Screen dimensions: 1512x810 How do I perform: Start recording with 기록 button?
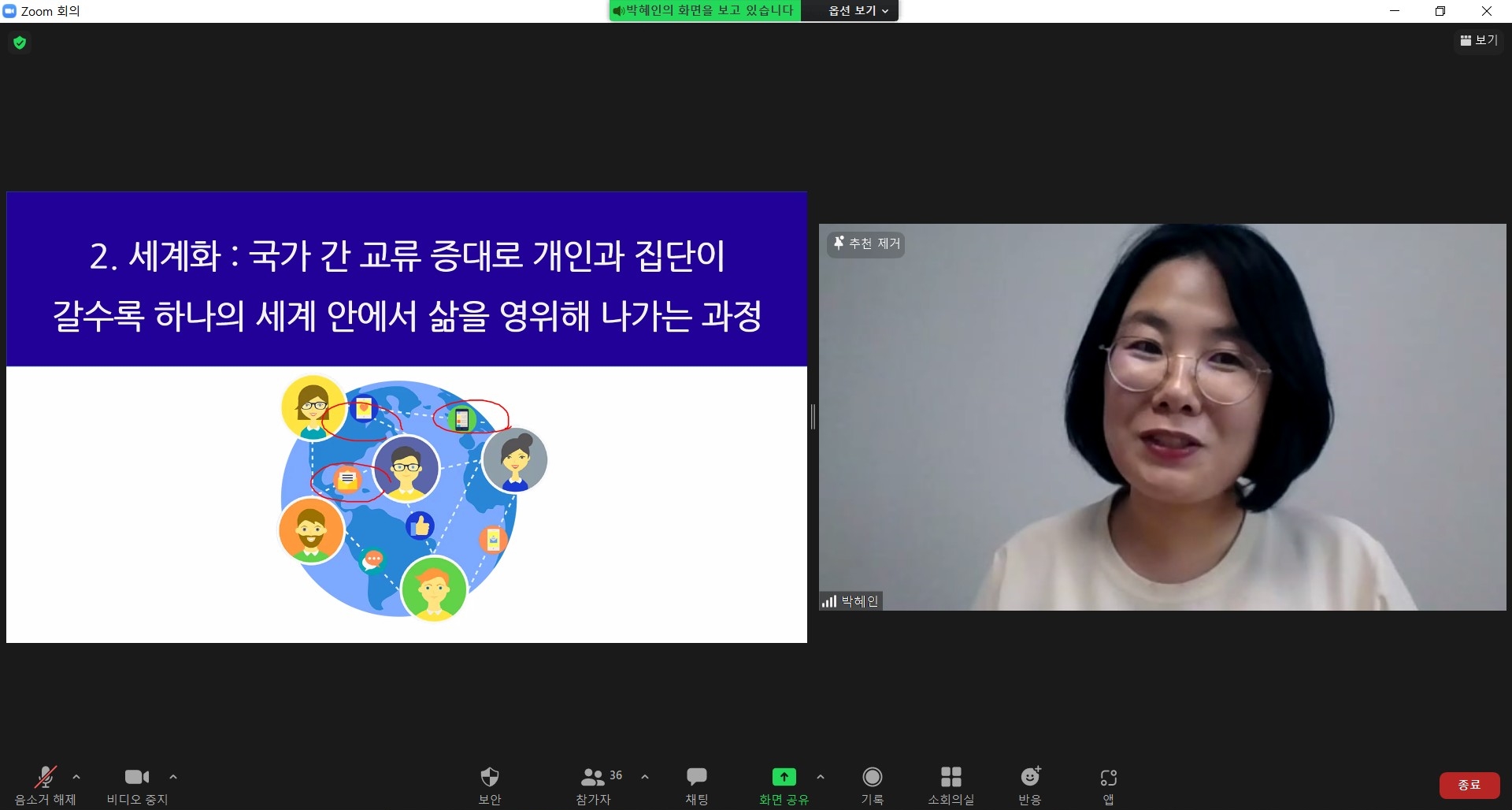[x=872, y=786]
